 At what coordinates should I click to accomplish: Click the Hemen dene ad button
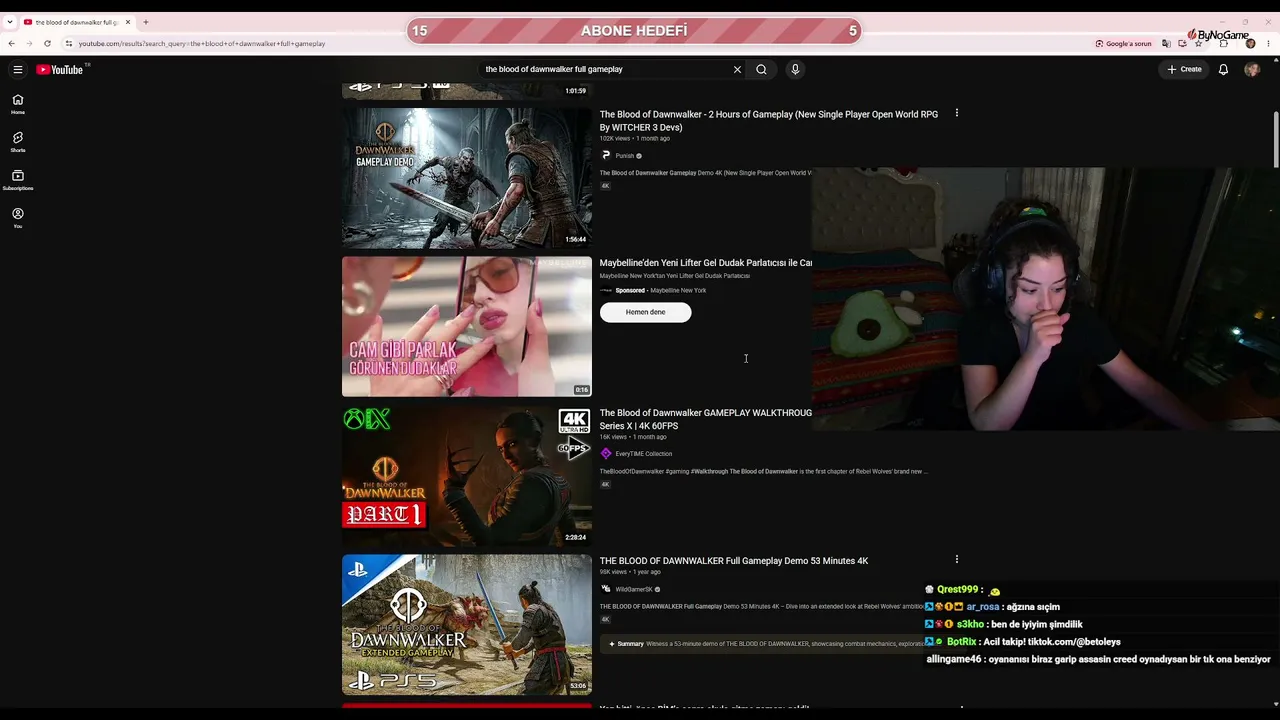645,312
